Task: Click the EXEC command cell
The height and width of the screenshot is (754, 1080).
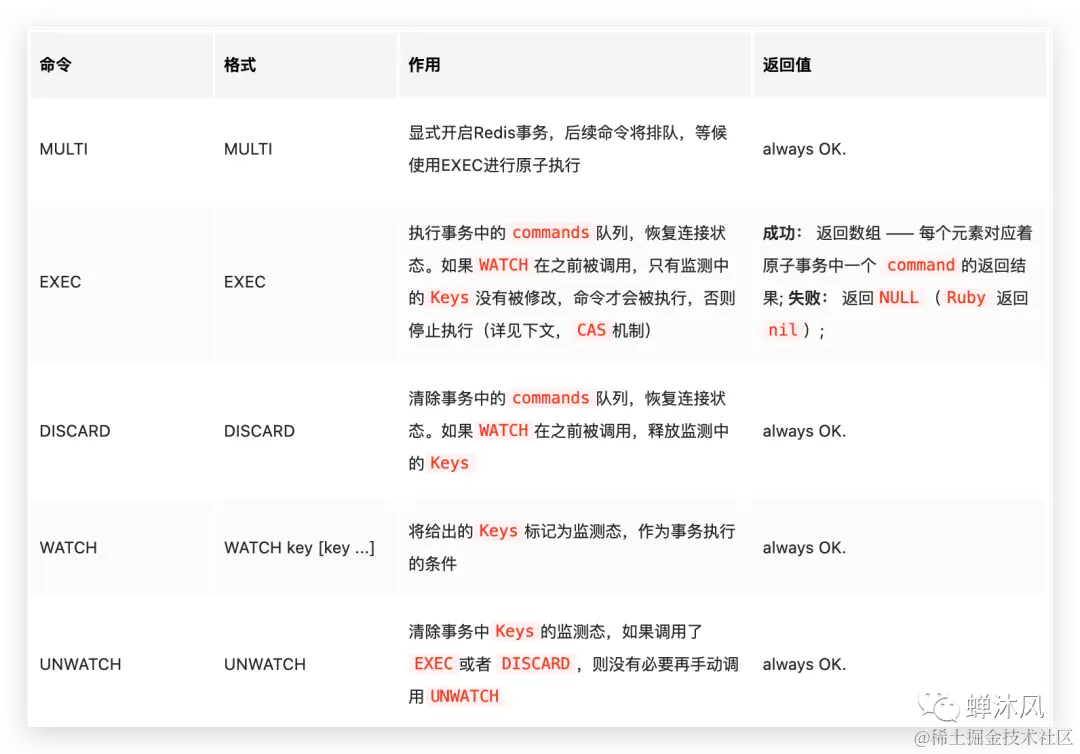Action: [60, 281]
